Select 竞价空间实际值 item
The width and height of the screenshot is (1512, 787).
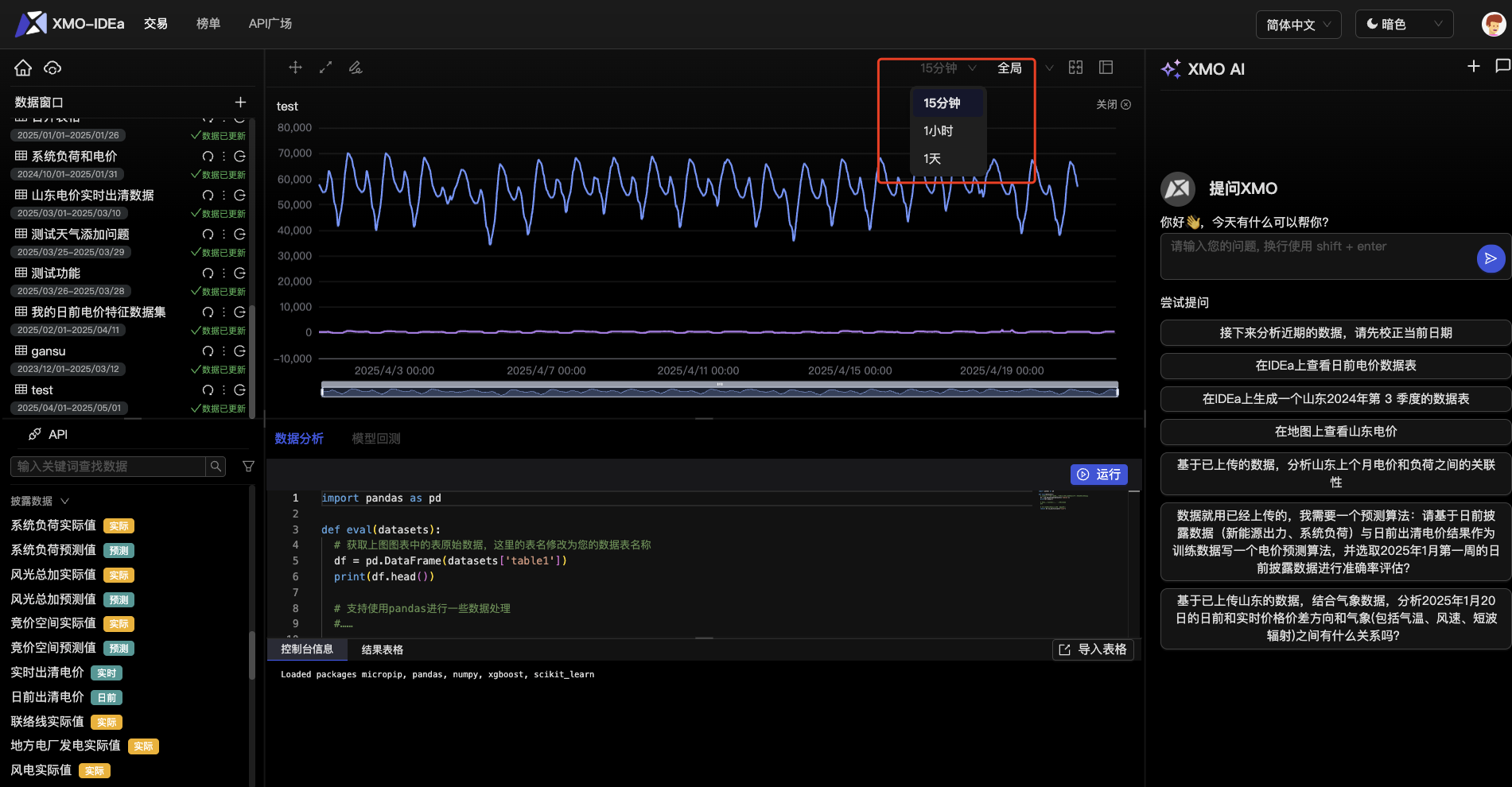tap(53, 623)
